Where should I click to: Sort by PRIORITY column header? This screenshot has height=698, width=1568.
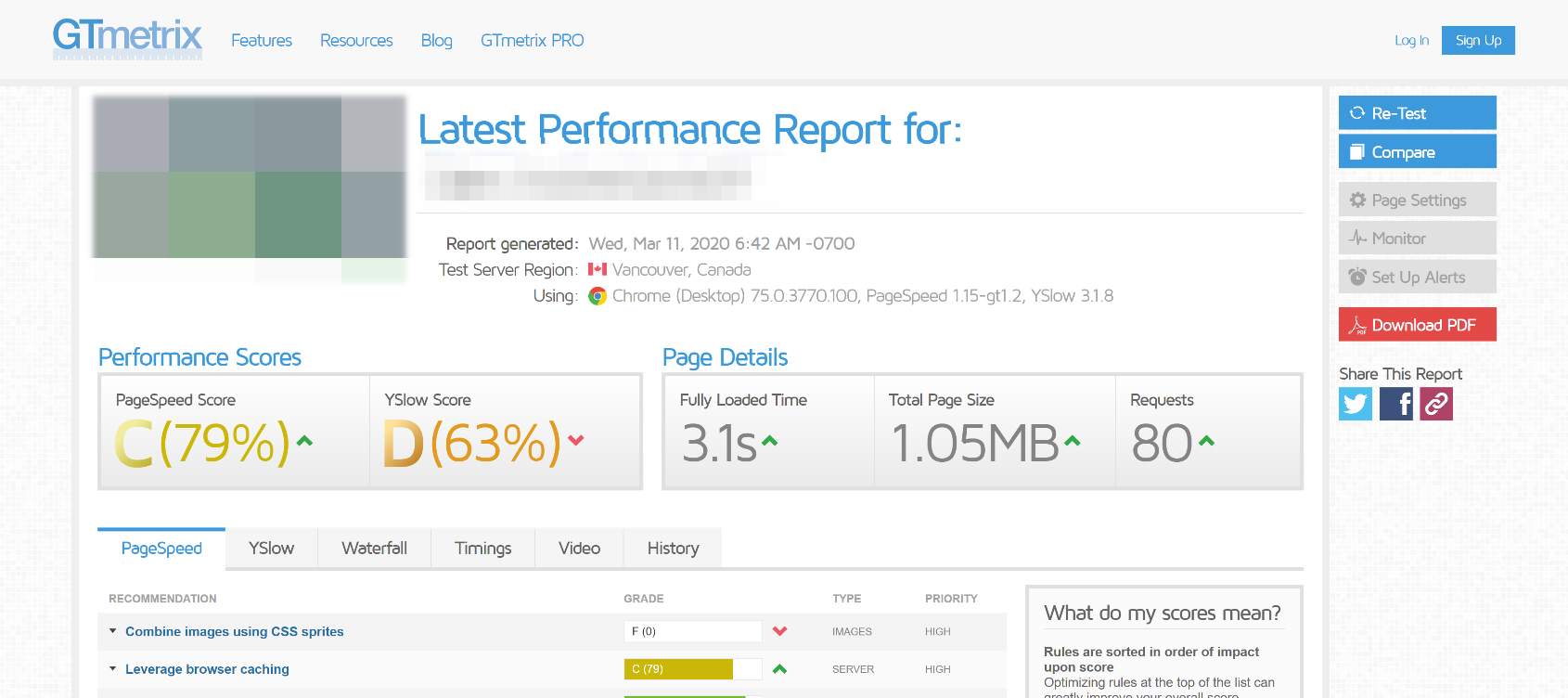(951, 599)
